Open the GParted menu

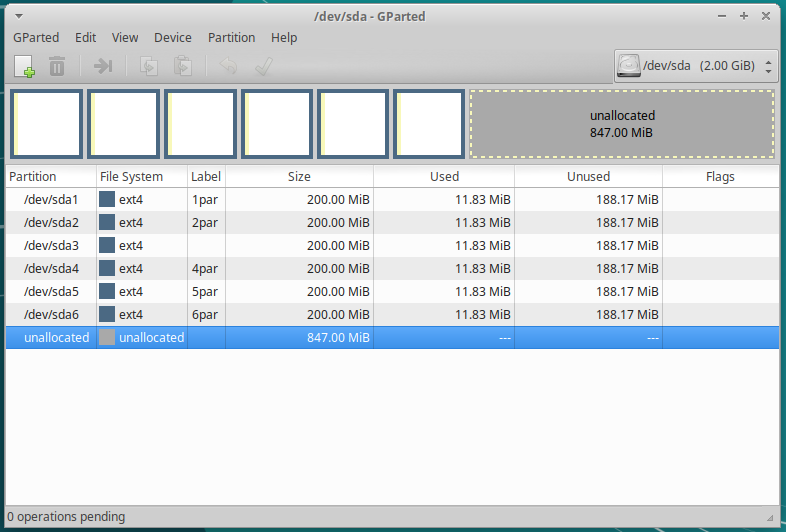click(36, 38)
